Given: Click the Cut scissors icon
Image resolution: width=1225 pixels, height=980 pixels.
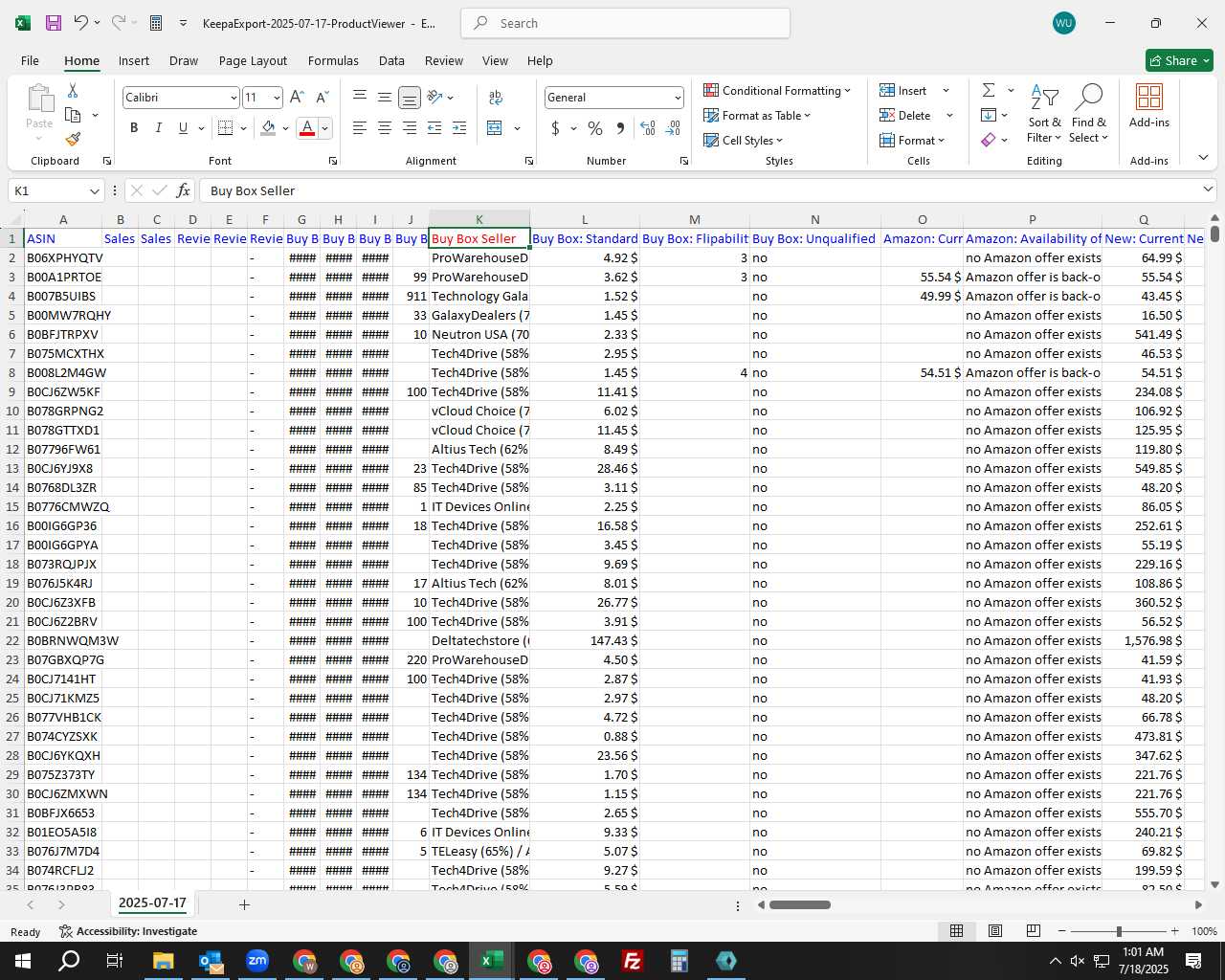Looking at the screenshot, I should (x=73, y=90).
